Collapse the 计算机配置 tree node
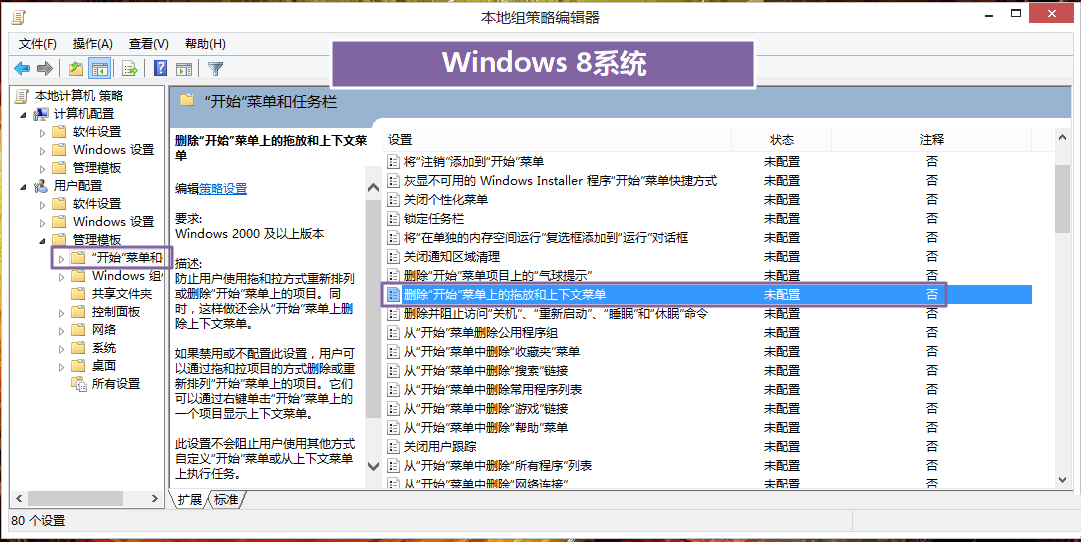1081x542 pixels. (24, 114)
